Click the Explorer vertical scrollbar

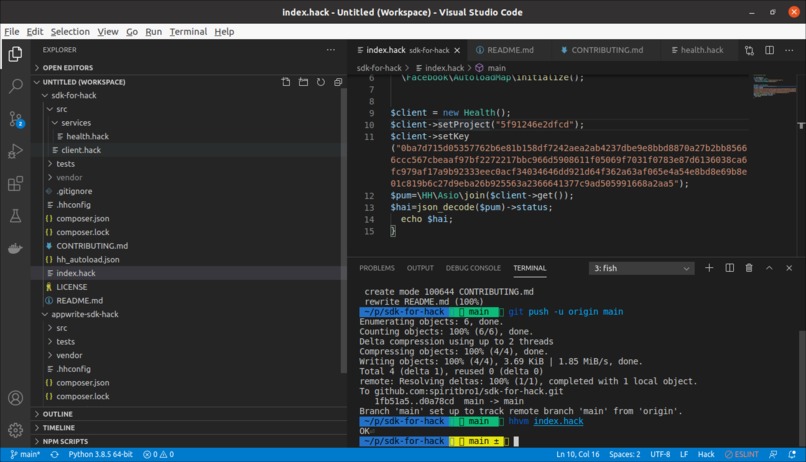coord(344,231)
